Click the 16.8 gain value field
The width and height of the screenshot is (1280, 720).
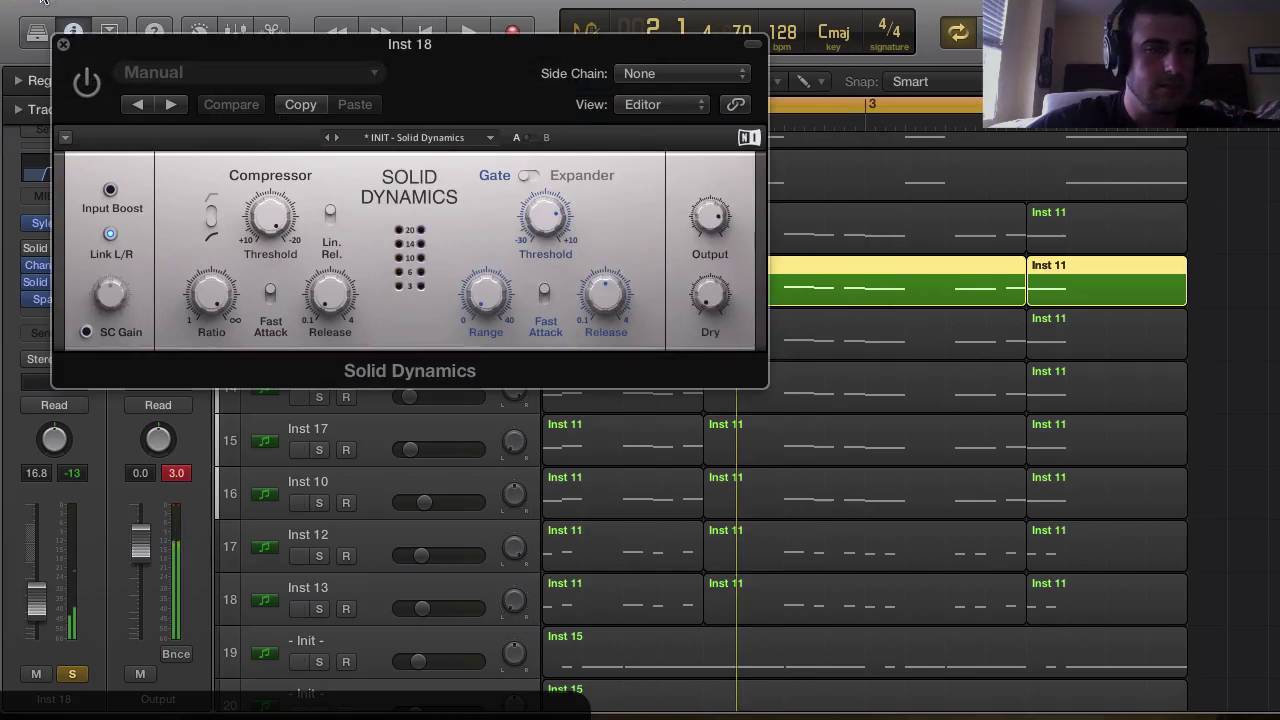(36, 473)
